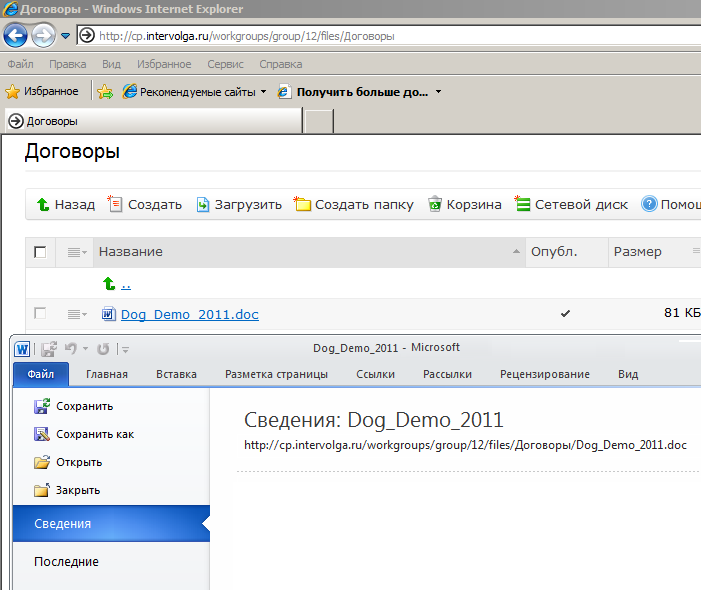The height and width of the screenshot is (590, 701).
Task: Click Открыть in Word backstage menu
Action: pyautogui.click(x=68, y=462)
